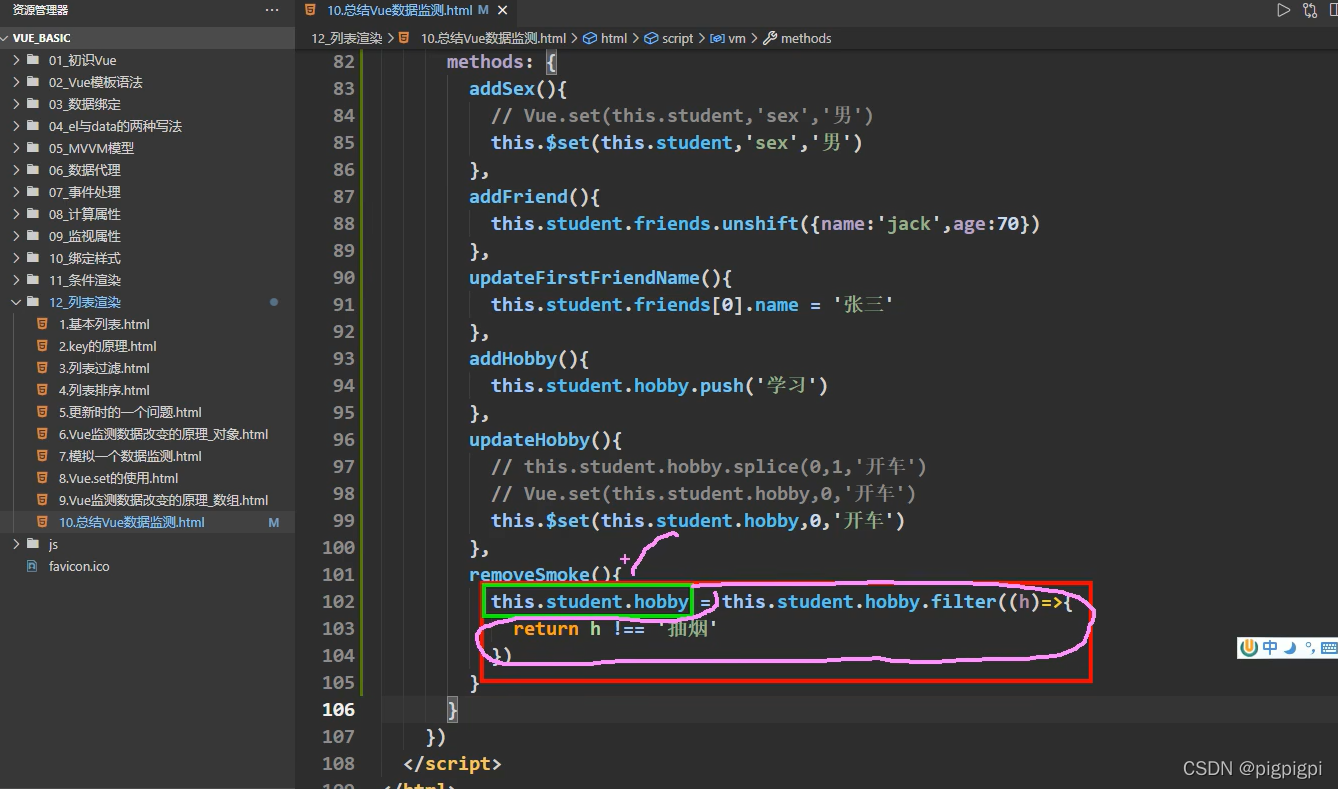Expand the 05_MVVM模型 folder

pyautogui.click(x=148, y=148)
